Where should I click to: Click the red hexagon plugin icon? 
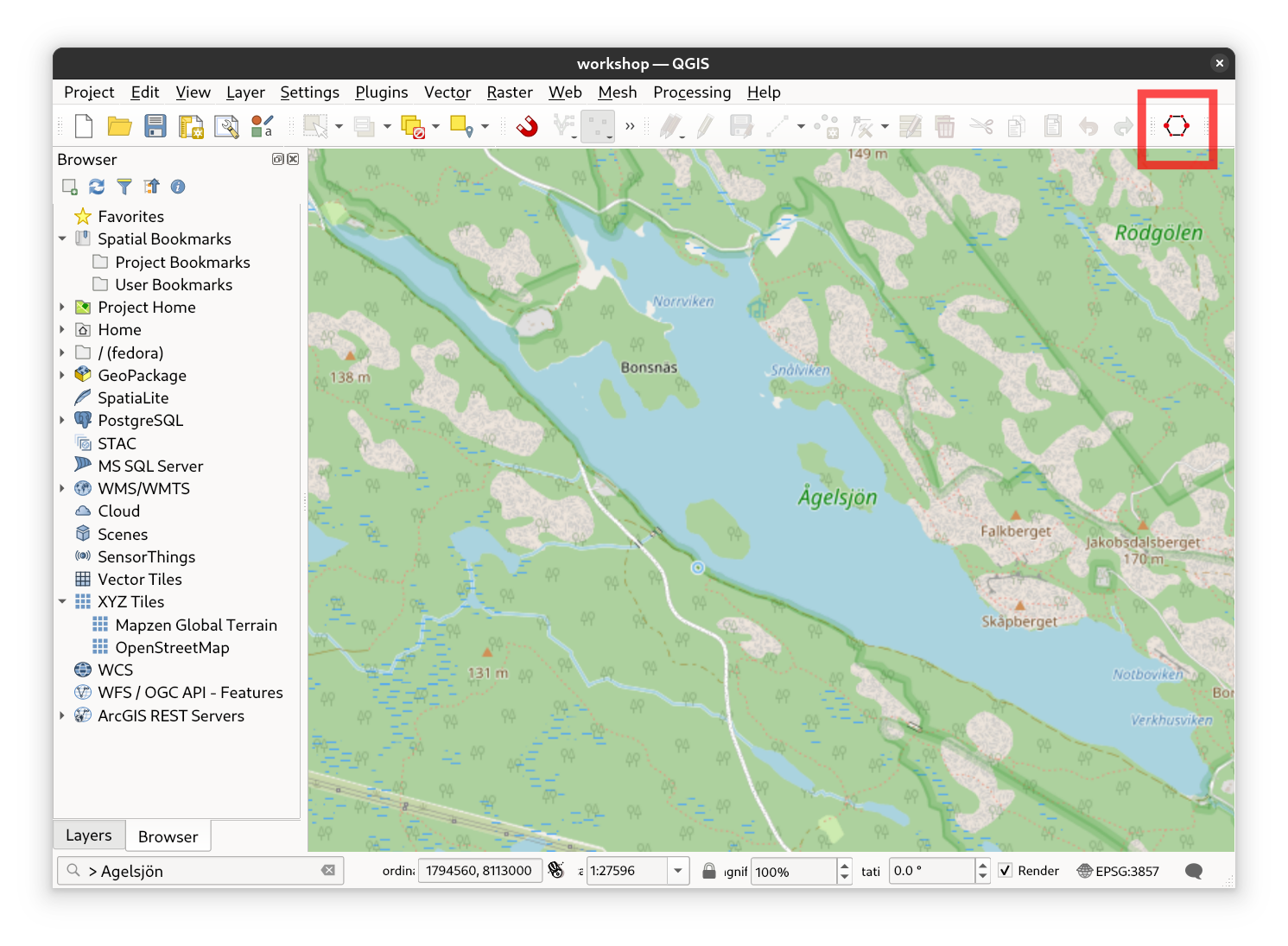[1176, 126]
